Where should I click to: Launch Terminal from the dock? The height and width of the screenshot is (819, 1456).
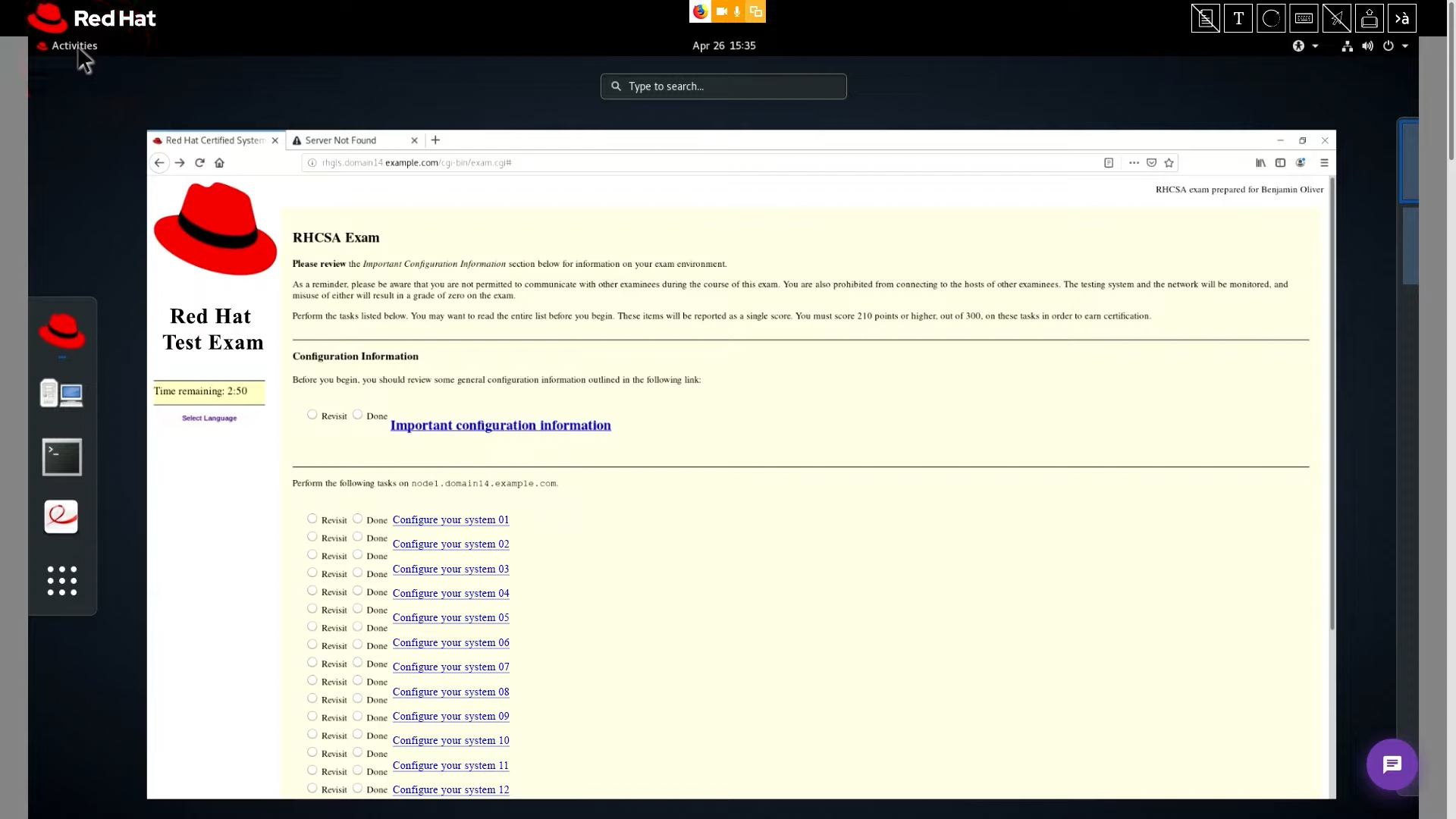point(61,457)
